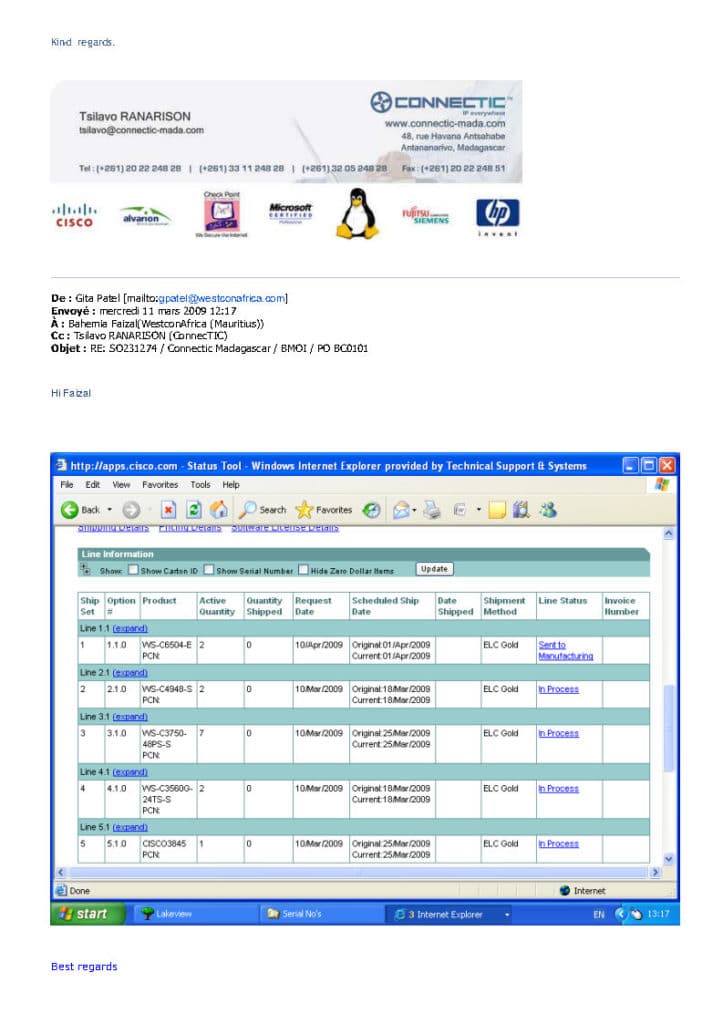The width and height of the screenshot is (723, 1024).
Task: Click the horizontal scroll right arrow
Action: pos(655,872)
